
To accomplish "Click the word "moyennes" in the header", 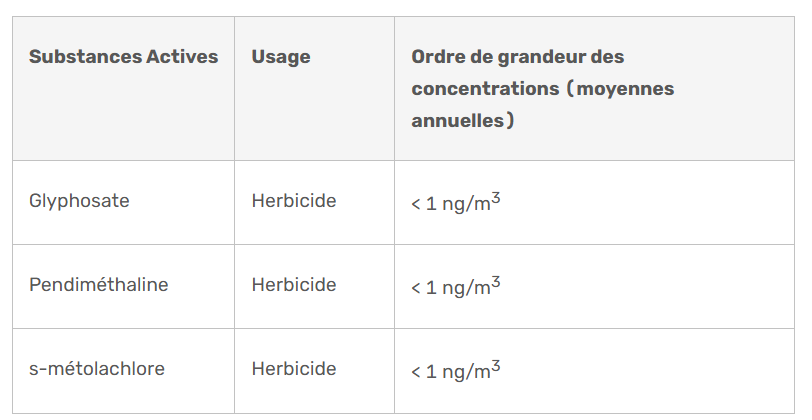I will [627, 89].
